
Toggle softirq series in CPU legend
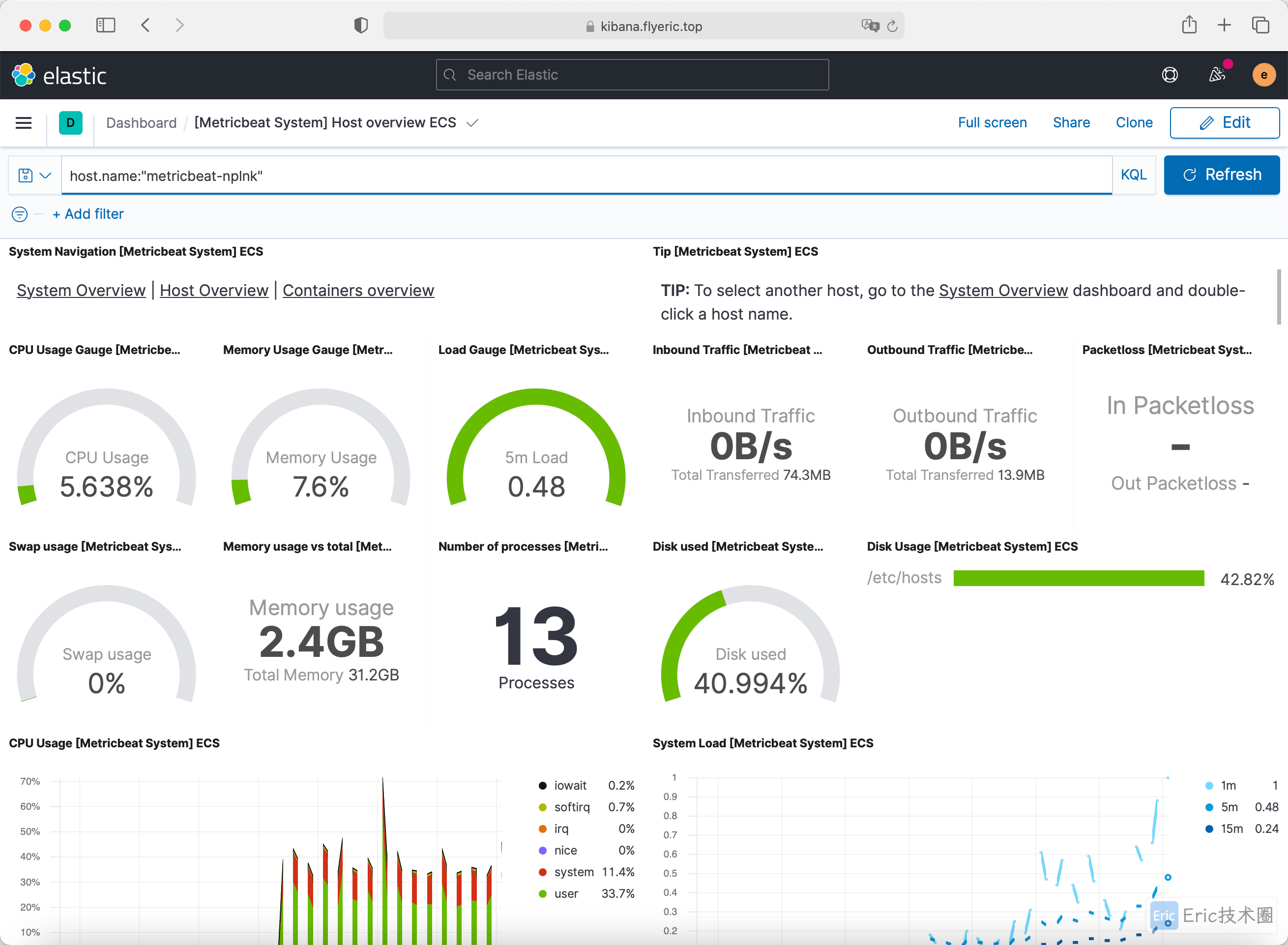[572, 807]
